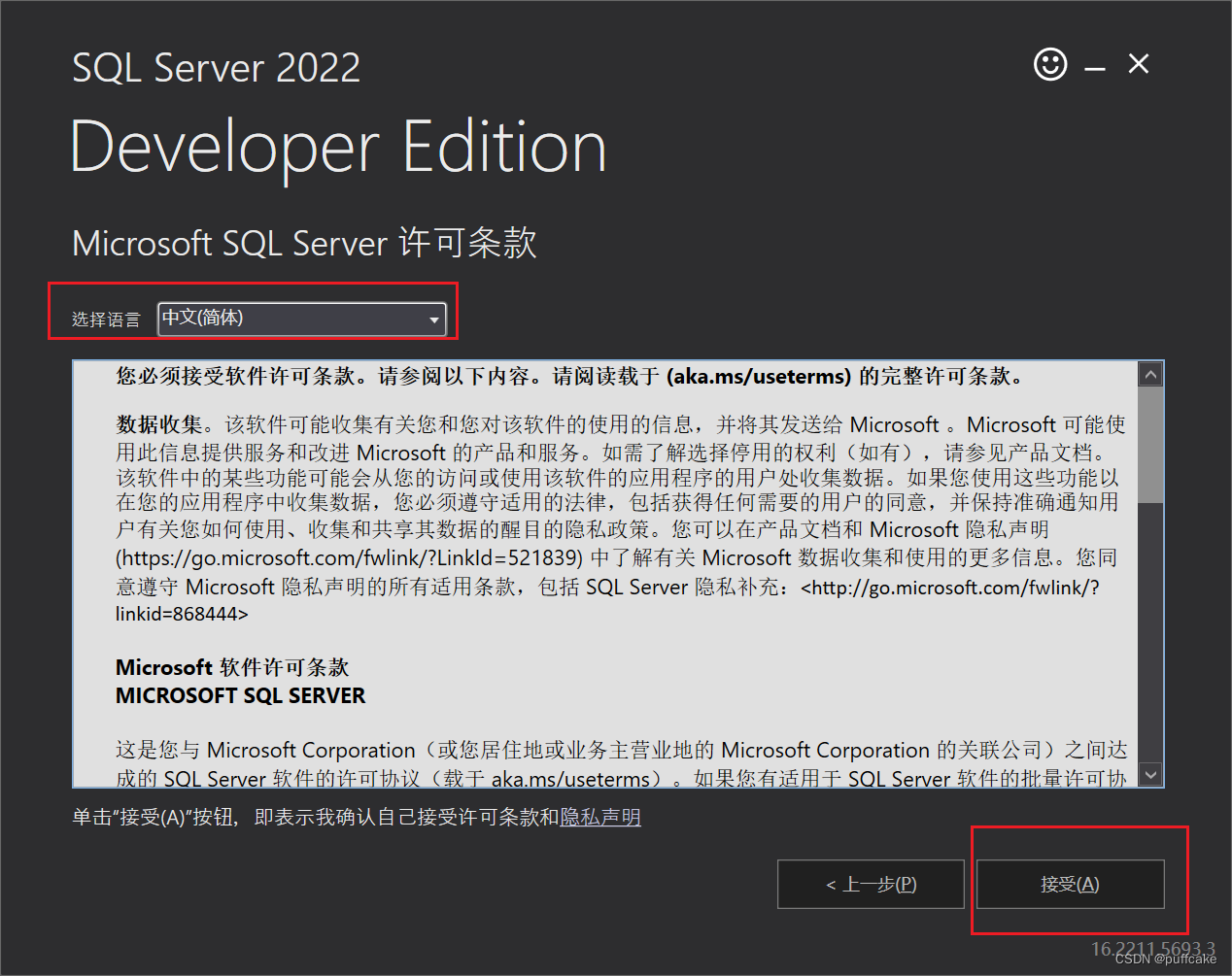Click the linkid=868444 text
Image resolution: width=1232 pixels, height=976 pixels.
(x=177, y=615)
